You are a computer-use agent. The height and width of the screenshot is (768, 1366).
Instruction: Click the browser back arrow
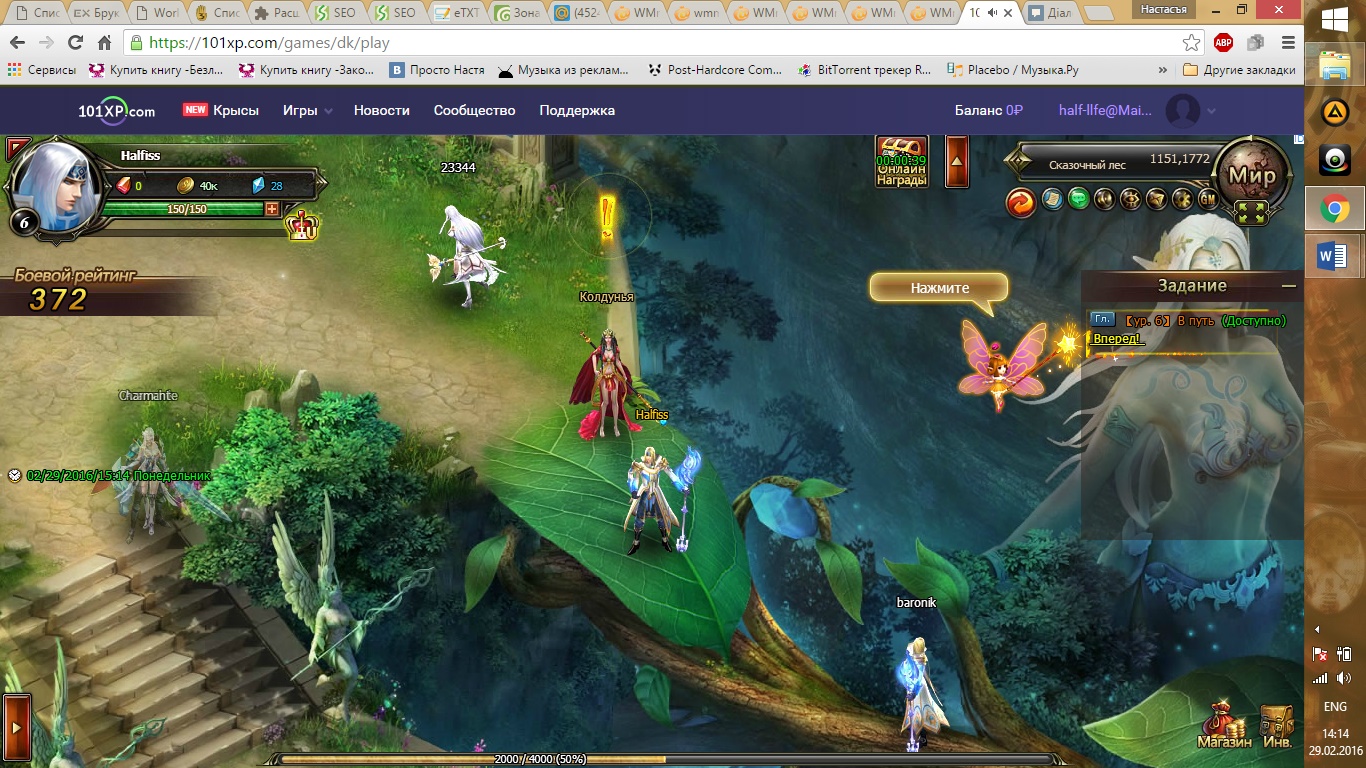pos(17,43)
